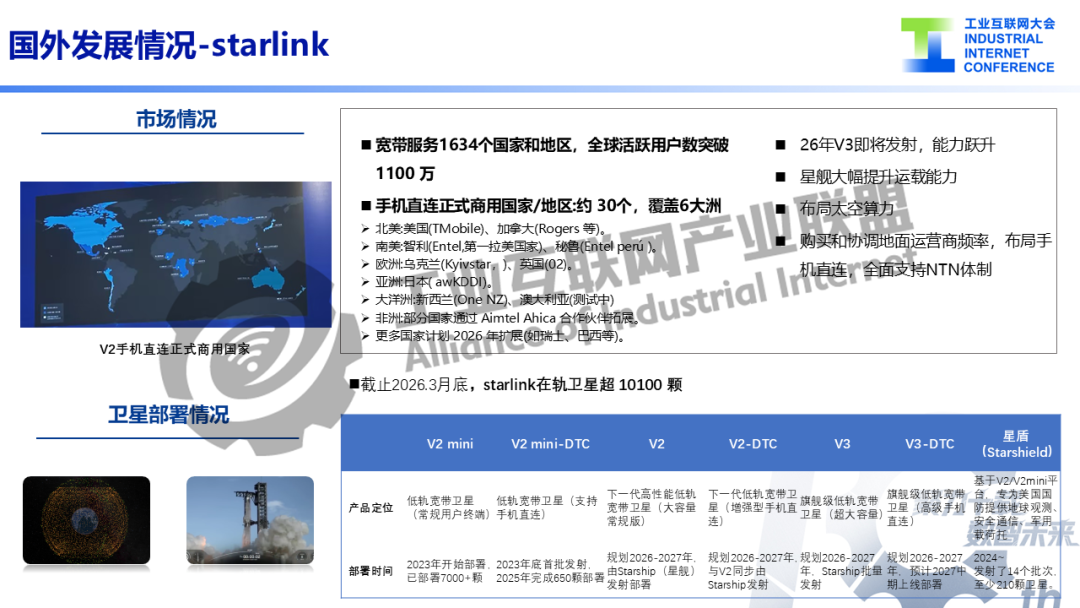Click the cell '低轨宽带卫星（支持手机直连）'
This screenshot has width=1080, height=608.
click(x=547, y=507)
